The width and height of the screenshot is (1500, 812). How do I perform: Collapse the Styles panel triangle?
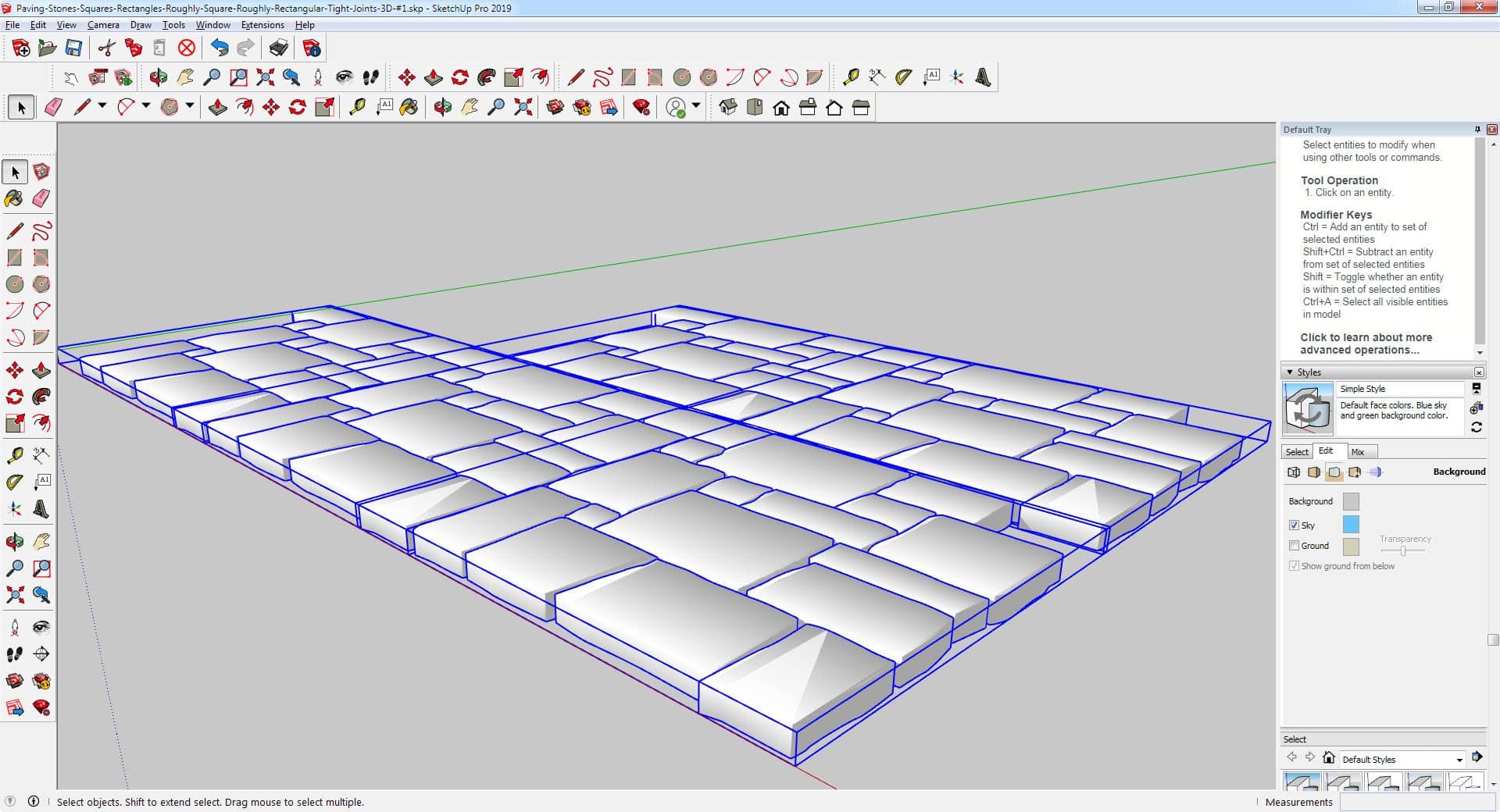tap(1290, 372)
